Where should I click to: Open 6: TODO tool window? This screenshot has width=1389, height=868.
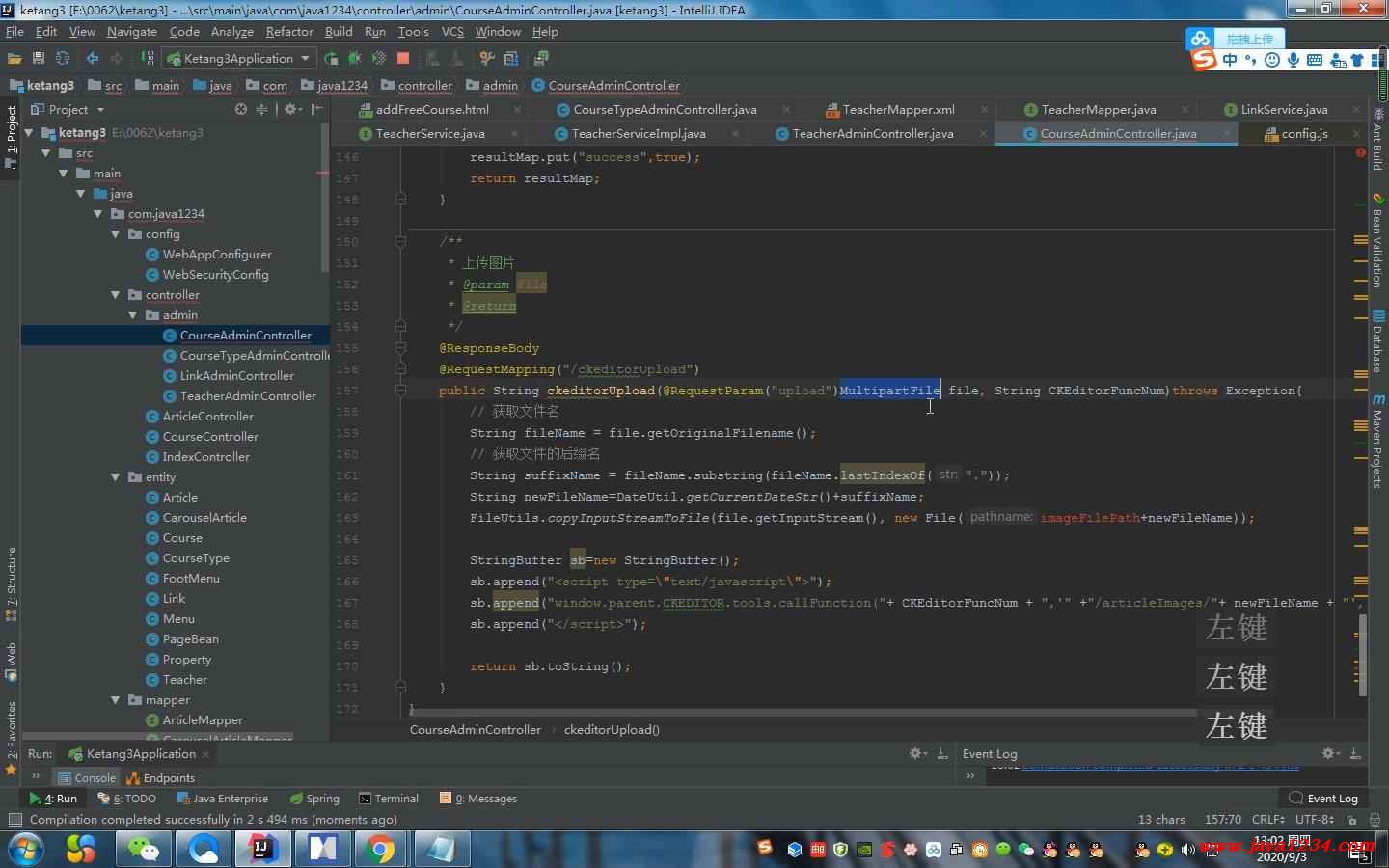pyautogui.click(x=127, y=799)
